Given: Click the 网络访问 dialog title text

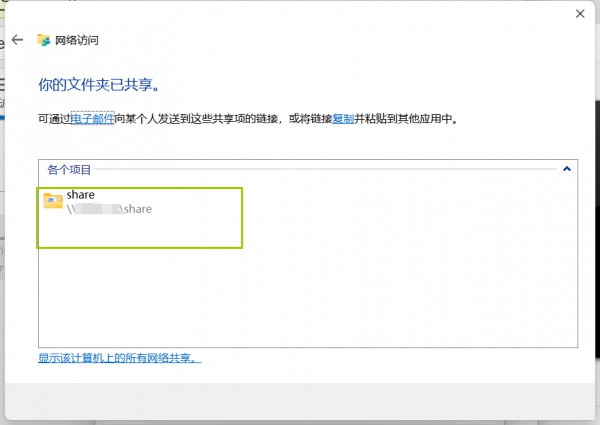Looking at the screenshot, I should pos(77,40).
